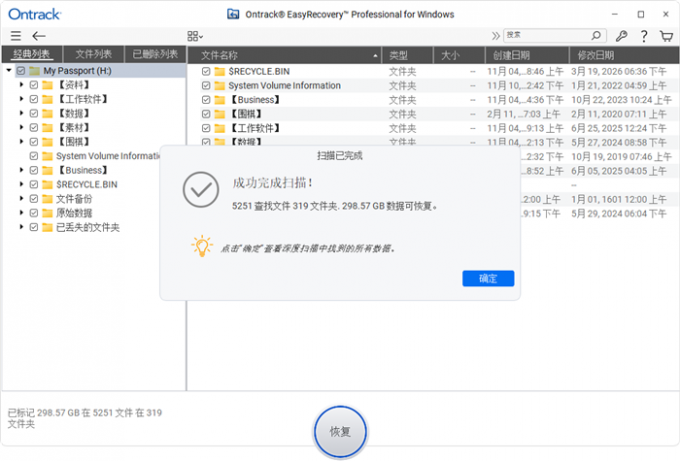
Task: Click date 3月 19, 2026 06:36 下午
Action: pos(619,72)
